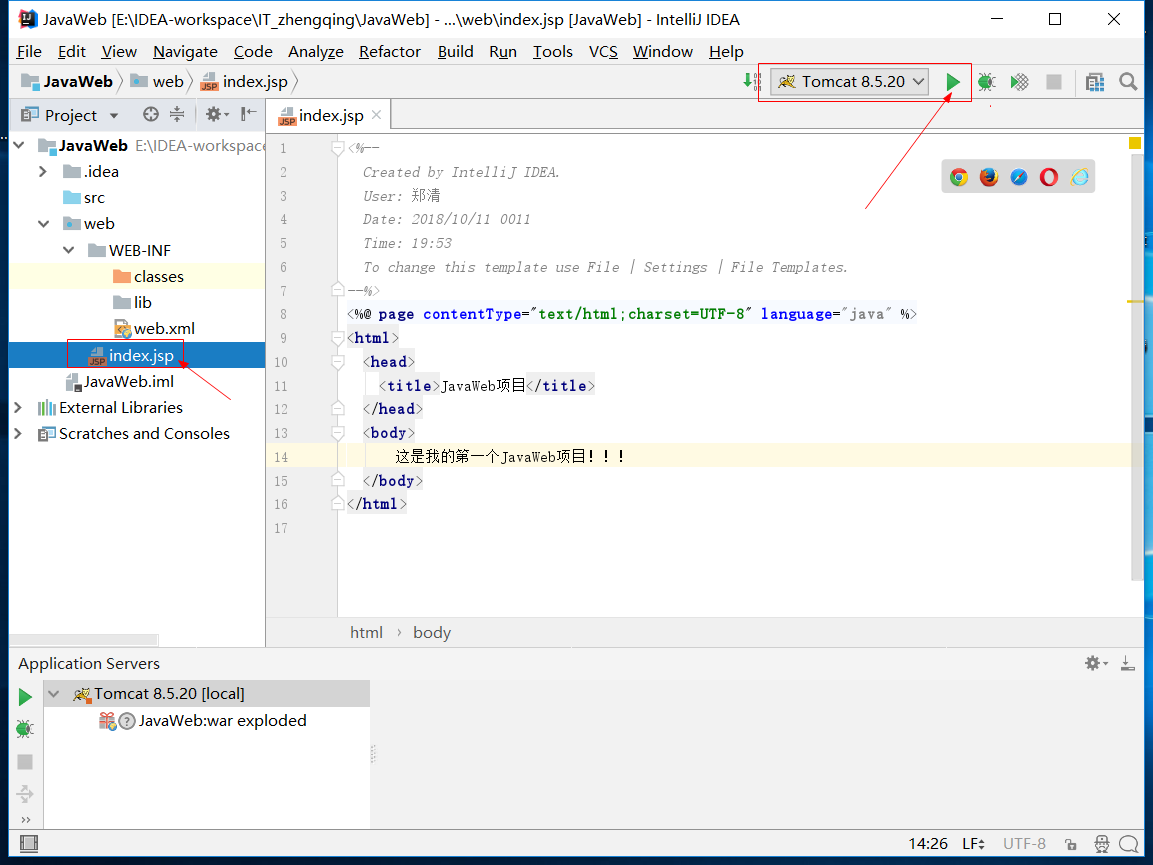Open the VCS menu
Screen dimensions: 1153x865
pos(603,51)
